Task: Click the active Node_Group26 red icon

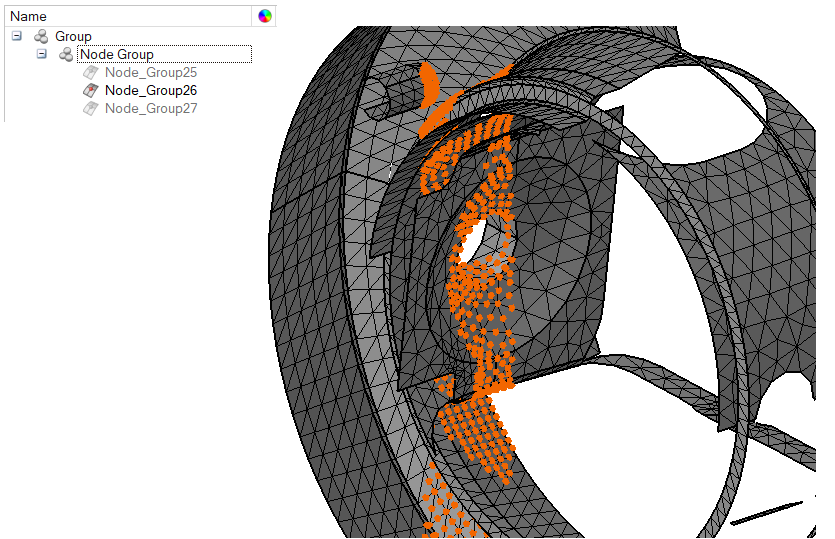Action: tap(90, 90)
